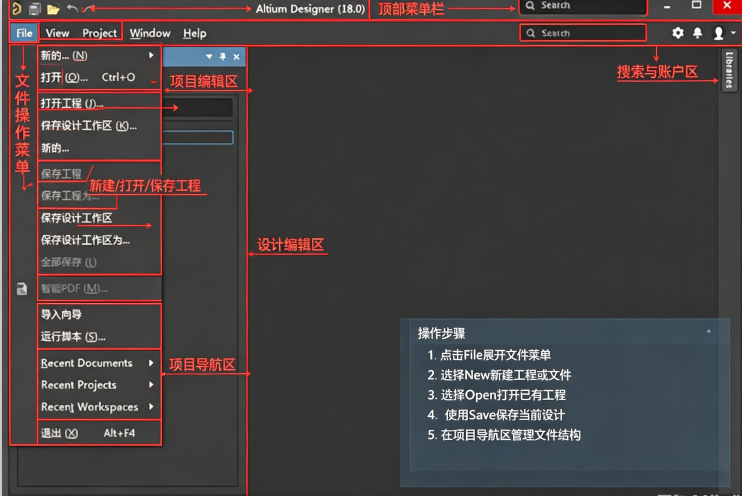
Task: Click the 操作步骤 panel collapse marker
Action: 708,331
